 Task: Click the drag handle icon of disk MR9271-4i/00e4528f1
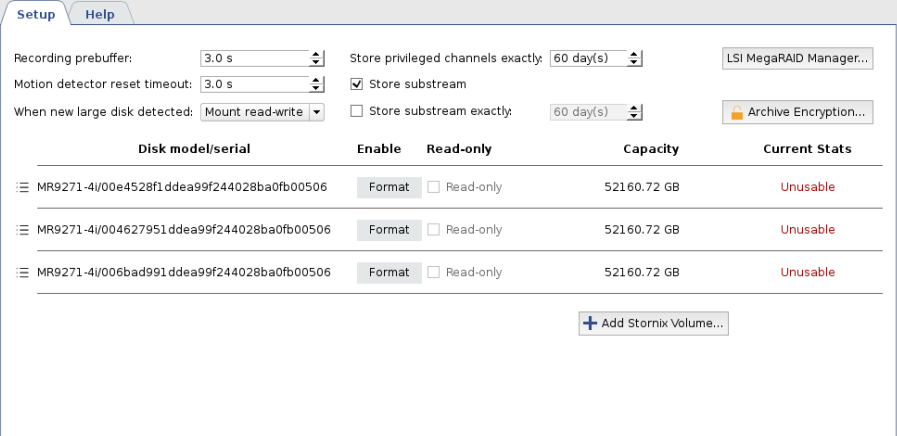tap(23, 187)
